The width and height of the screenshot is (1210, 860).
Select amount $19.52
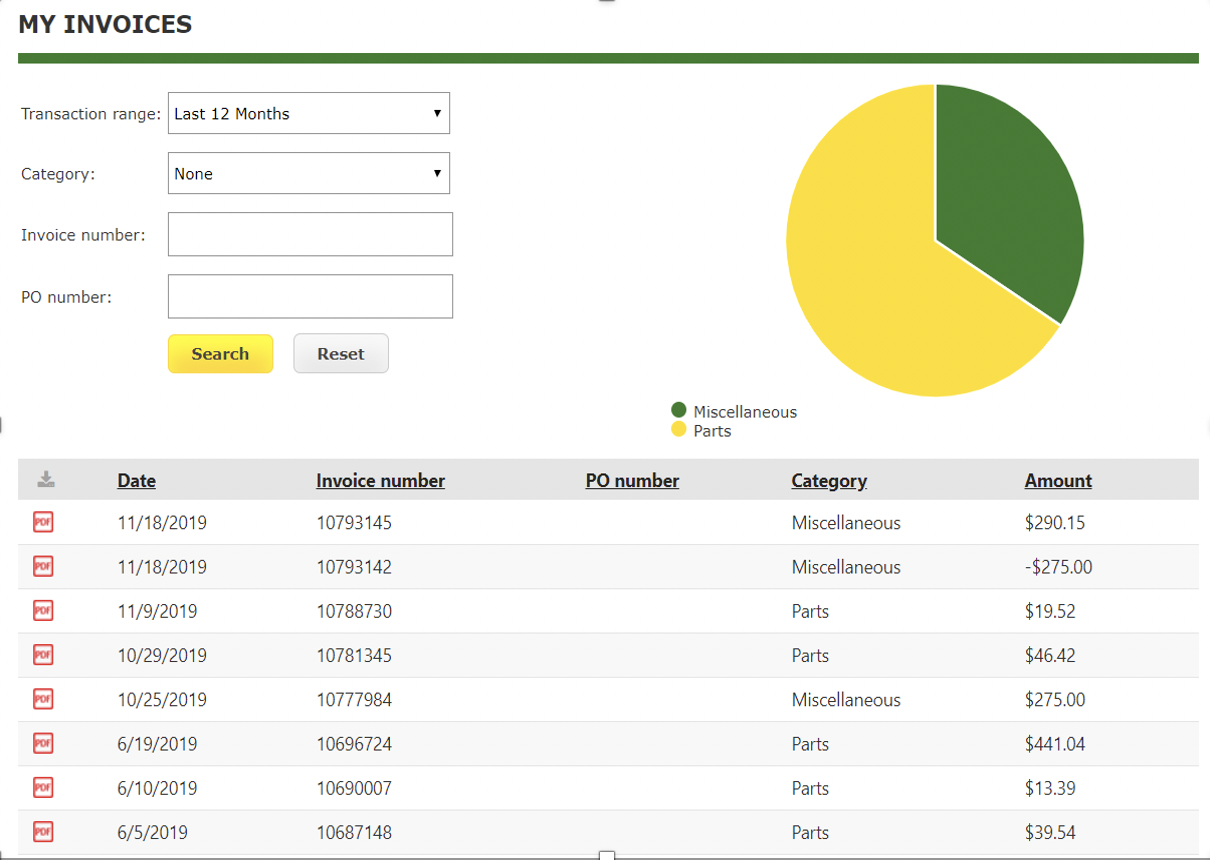coord(1050,611)
